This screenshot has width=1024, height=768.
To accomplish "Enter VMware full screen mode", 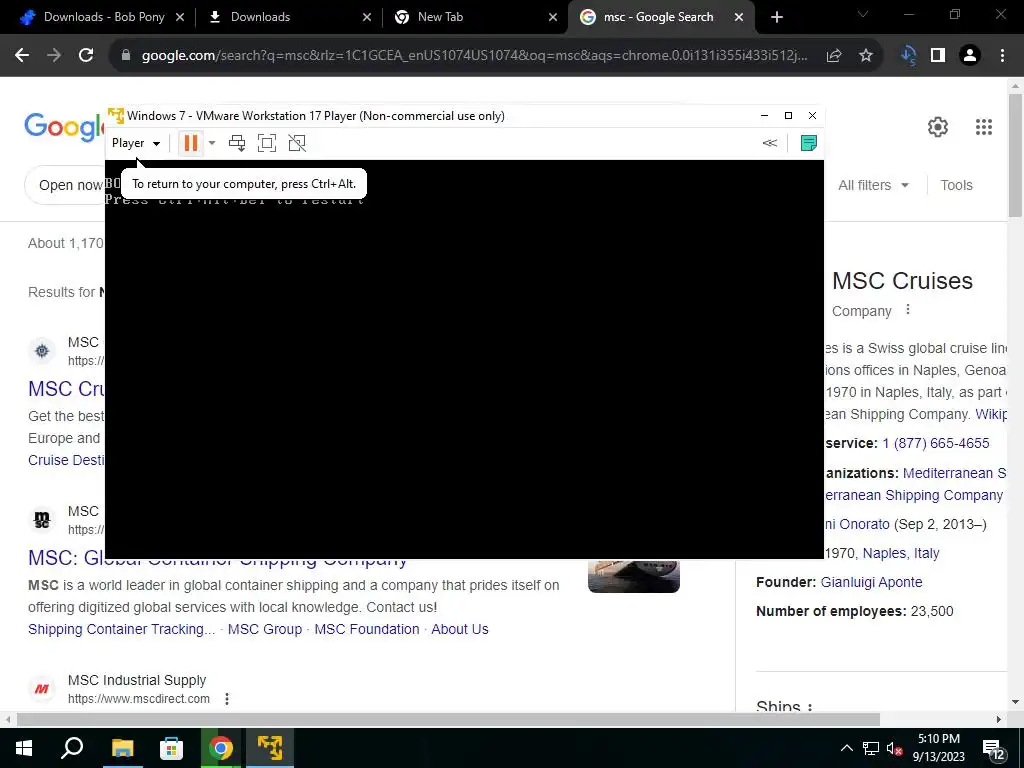I will [267, 143].
